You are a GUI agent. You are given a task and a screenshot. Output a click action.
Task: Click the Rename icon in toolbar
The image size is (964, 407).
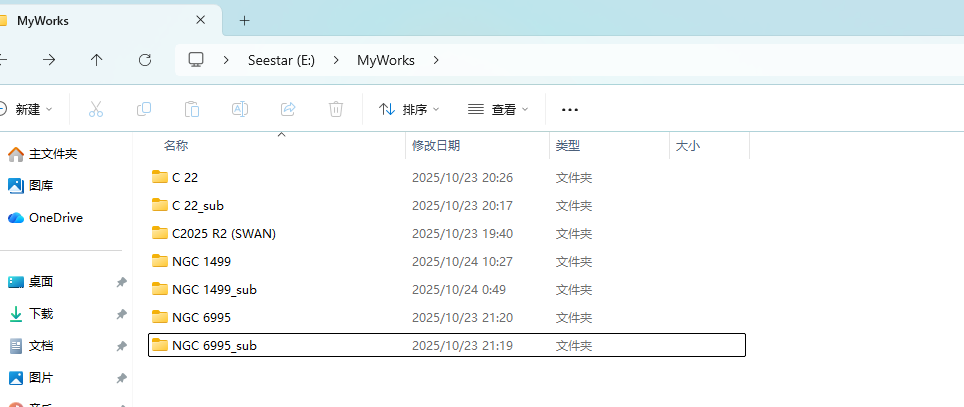[x=240, y=109]
